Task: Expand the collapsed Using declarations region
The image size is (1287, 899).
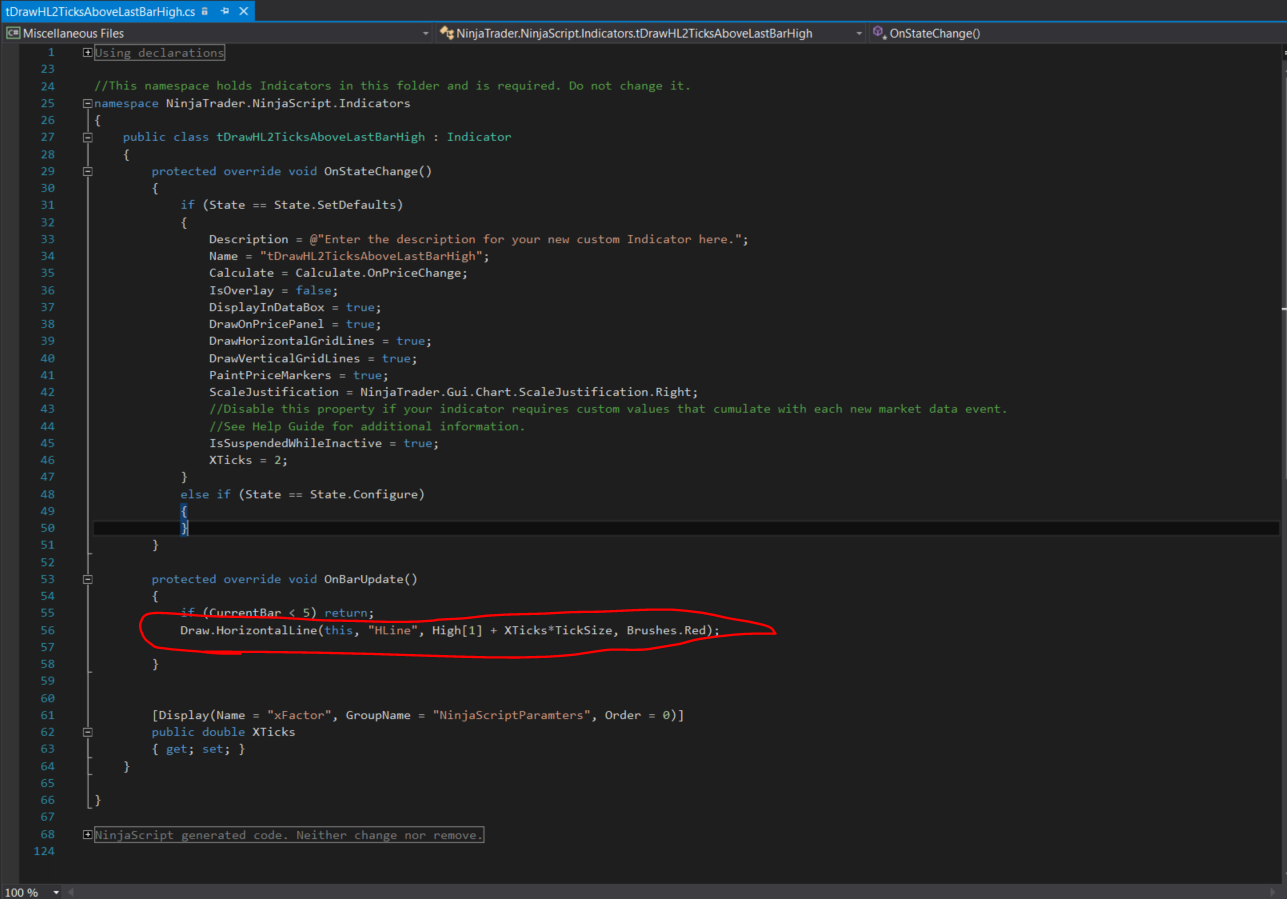Action: pyautogui.click(x=88, y=52)
